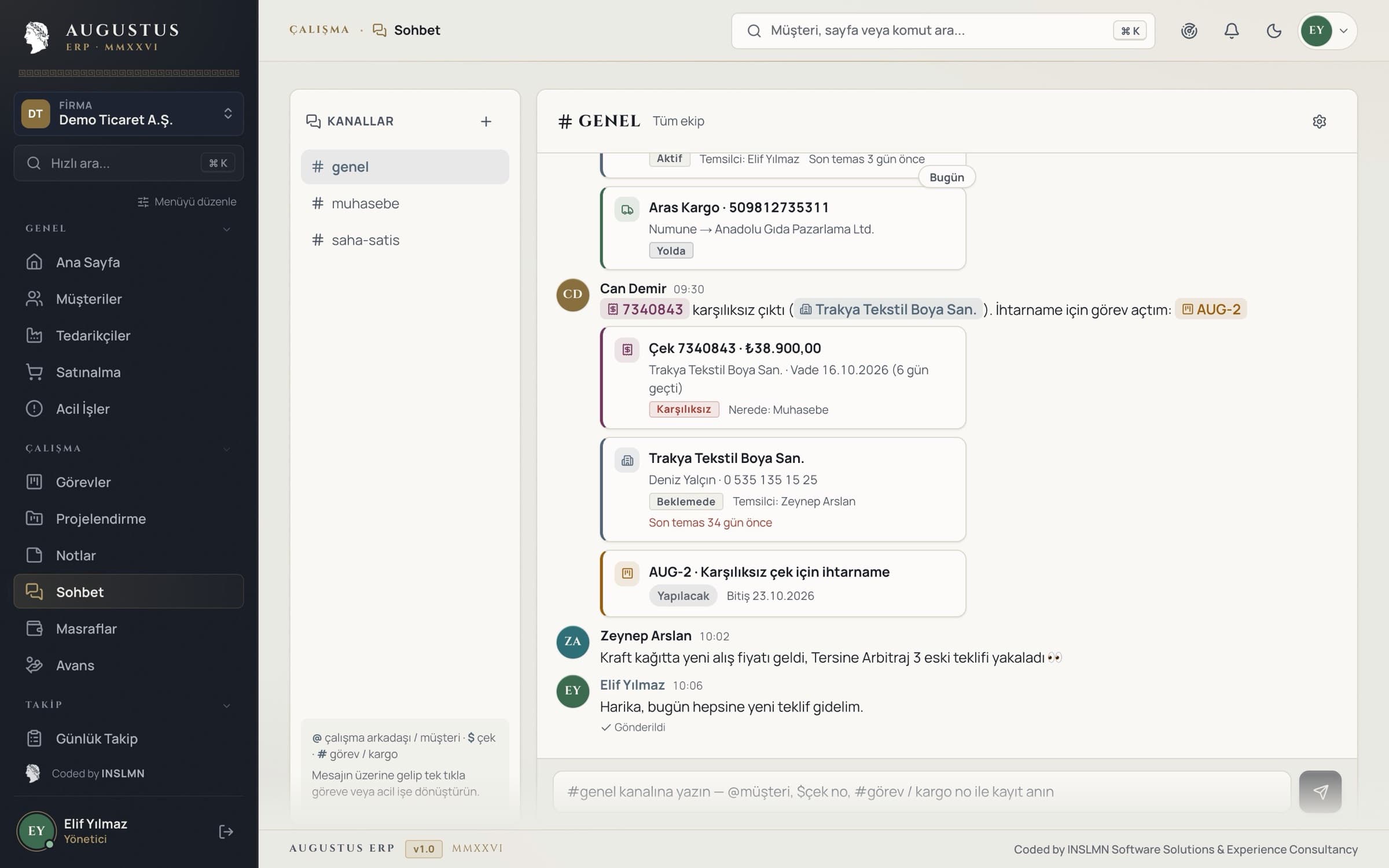The image size is (1389, 868).
Task: Focus the global search field in header
Action: tap(943, 31)
